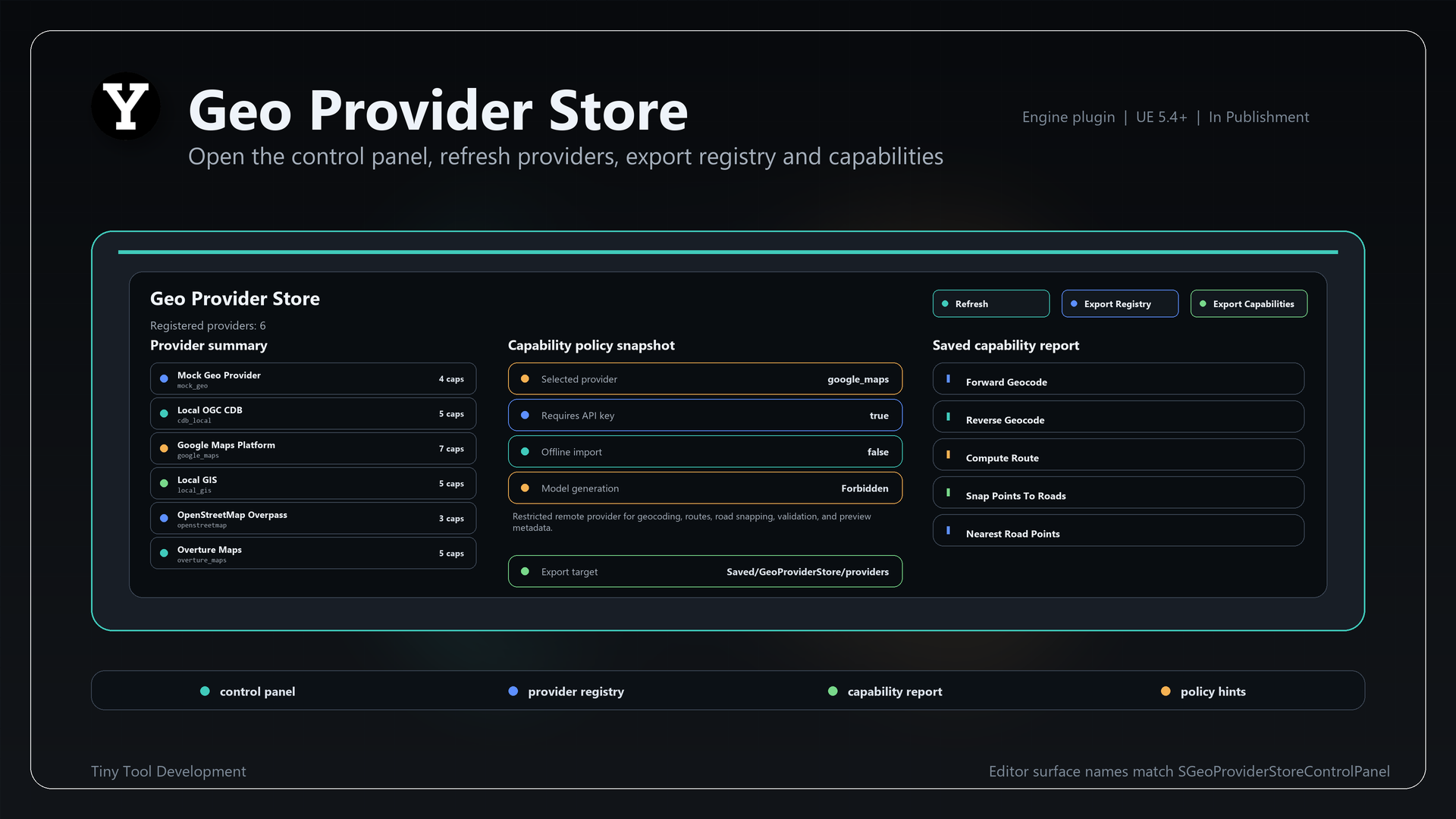Click the control panel legend item
Screen dimensions: 1456x819
coord(248,691)
